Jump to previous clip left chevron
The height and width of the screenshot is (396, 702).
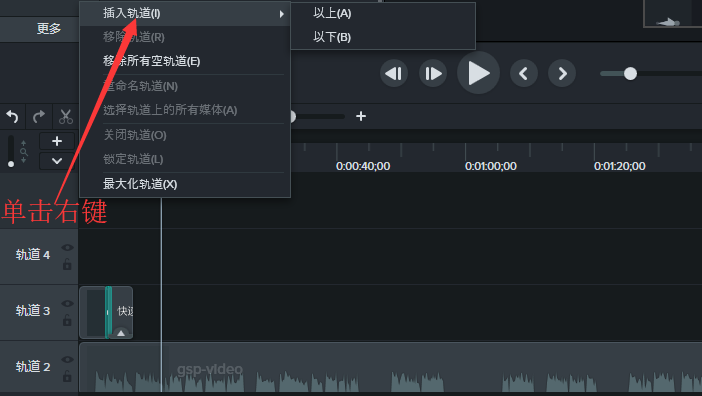click(523, 73)
